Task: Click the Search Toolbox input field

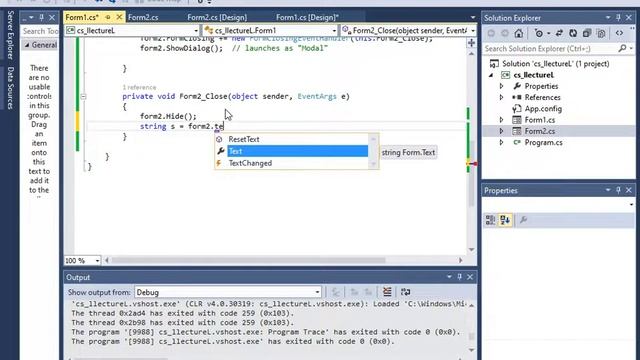Action: coord(40,31)
